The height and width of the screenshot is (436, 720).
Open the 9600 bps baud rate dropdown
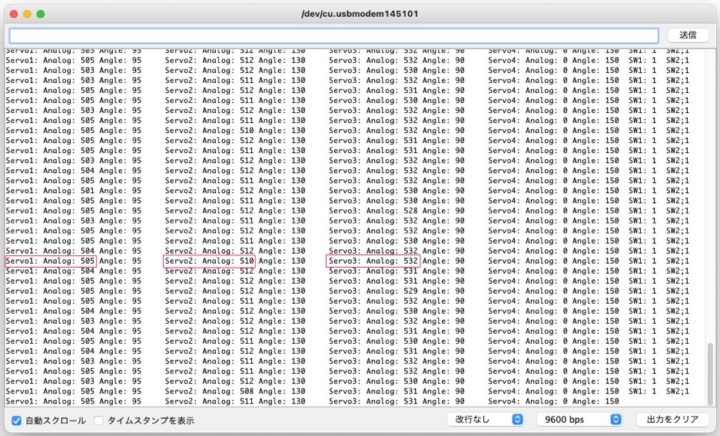tap(580, 420)
